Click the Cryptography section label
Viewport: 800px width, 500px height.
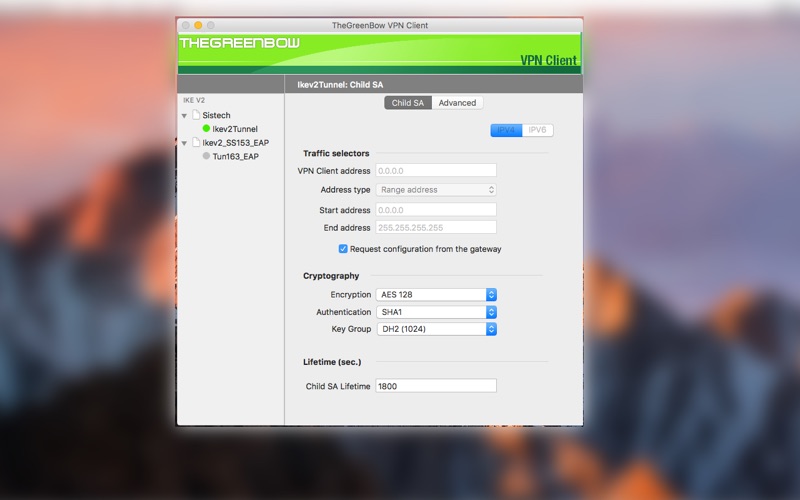pyautogui.click(x=331, y=276)
